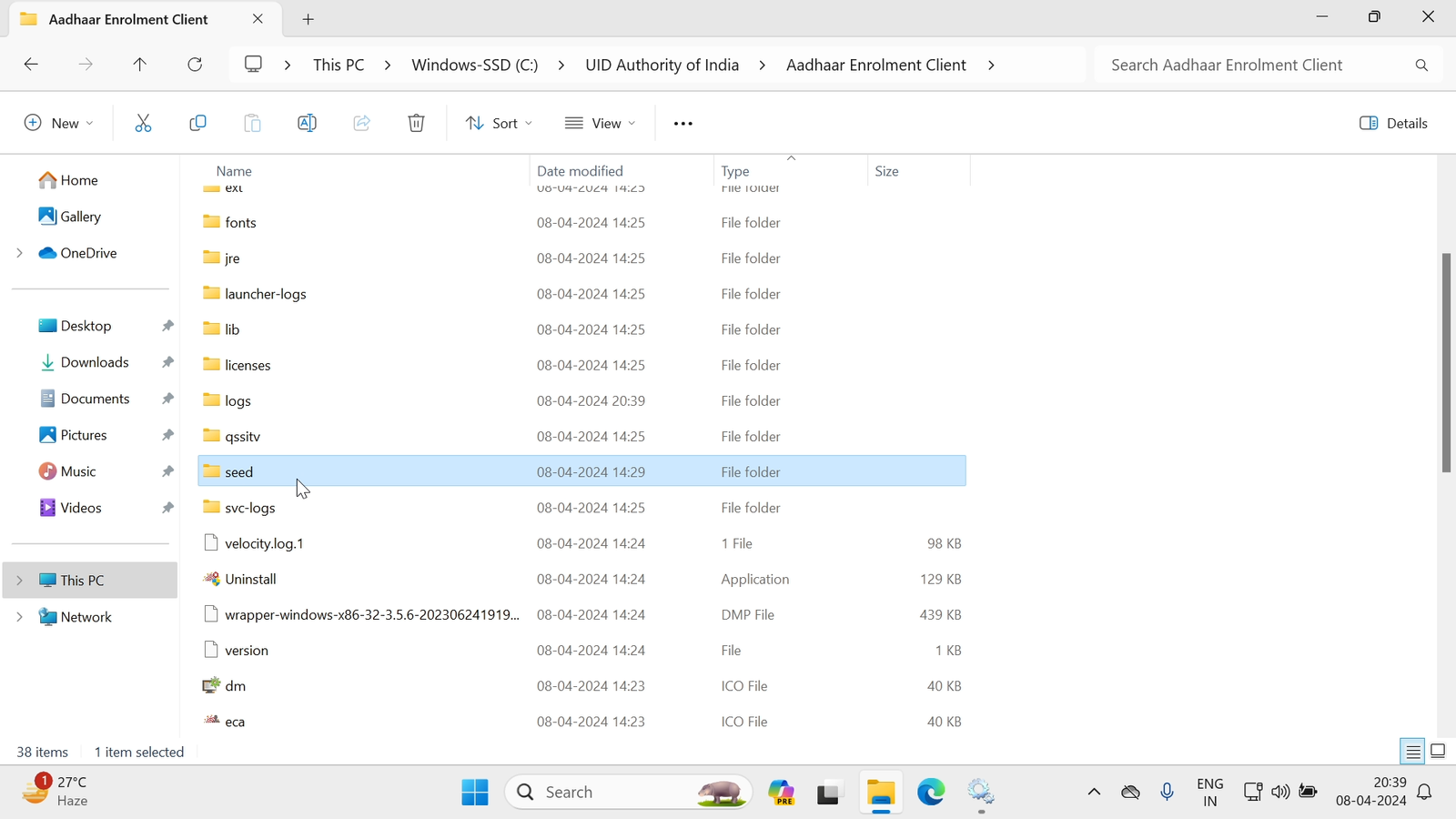Navigate to UID Authority of India breadcrumb
The width and height of the screenshot is (1456, 819).
(662, 65)
